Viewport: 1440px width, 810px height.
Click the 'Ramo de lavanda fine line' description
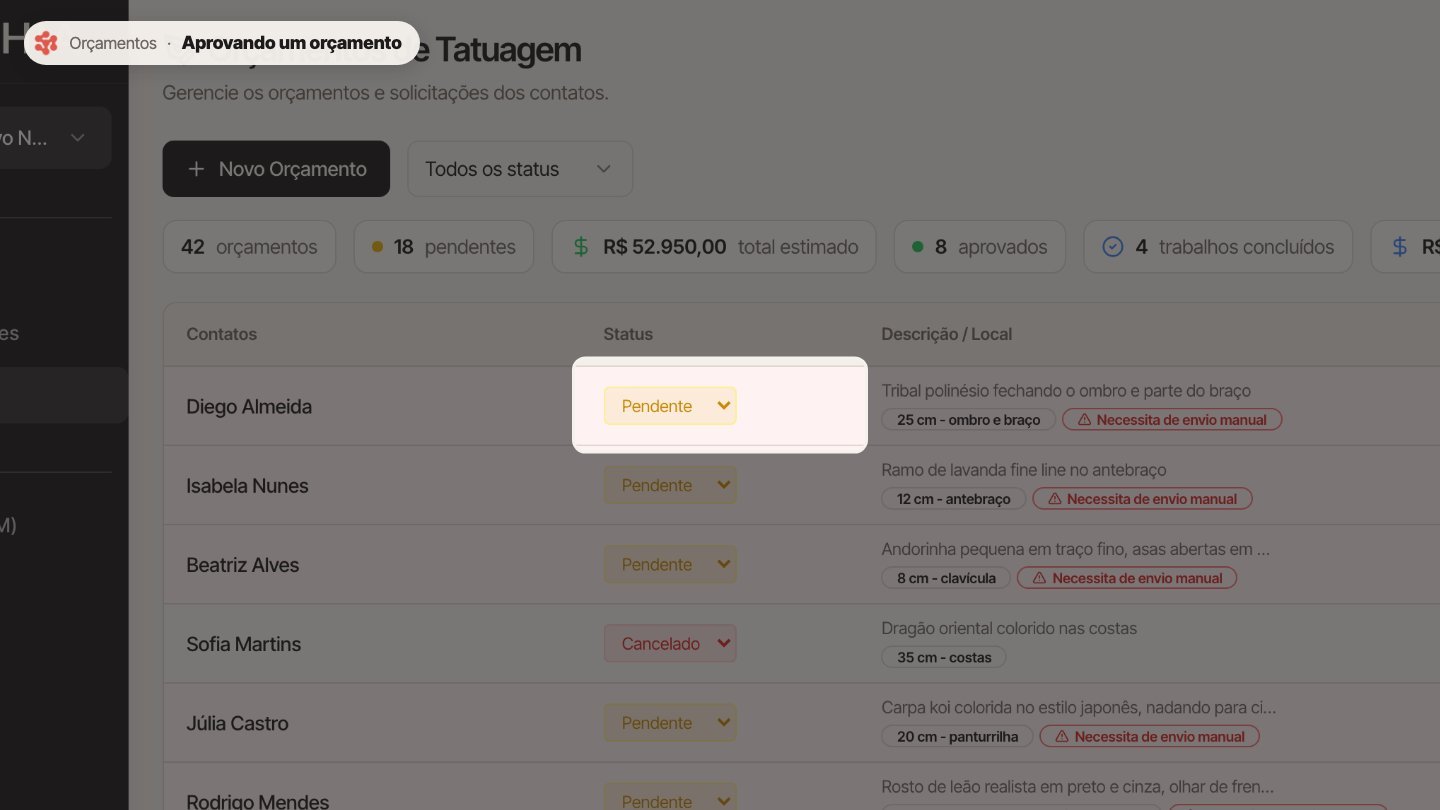click(x=1024, y=470)
